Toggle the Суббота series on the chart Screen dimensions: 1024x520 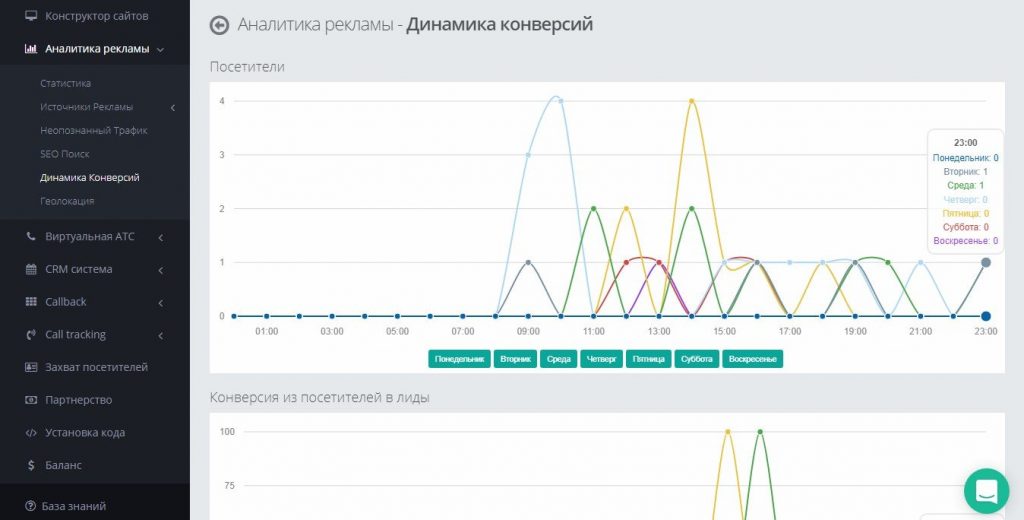[x=696, y=359]
